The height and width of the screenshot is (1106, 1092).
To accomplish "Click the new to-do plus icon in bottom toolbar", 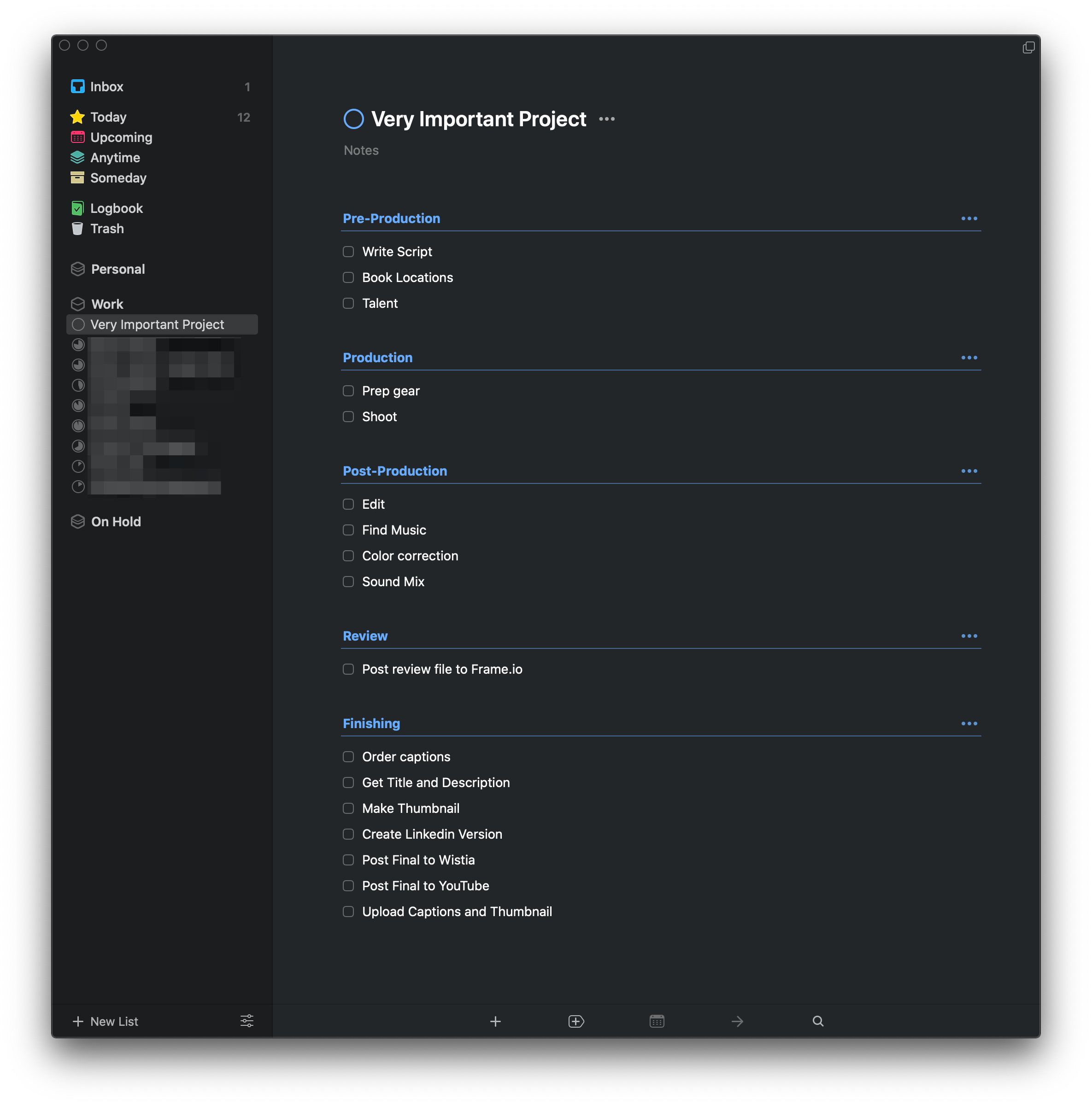I will pos(495,1021).
